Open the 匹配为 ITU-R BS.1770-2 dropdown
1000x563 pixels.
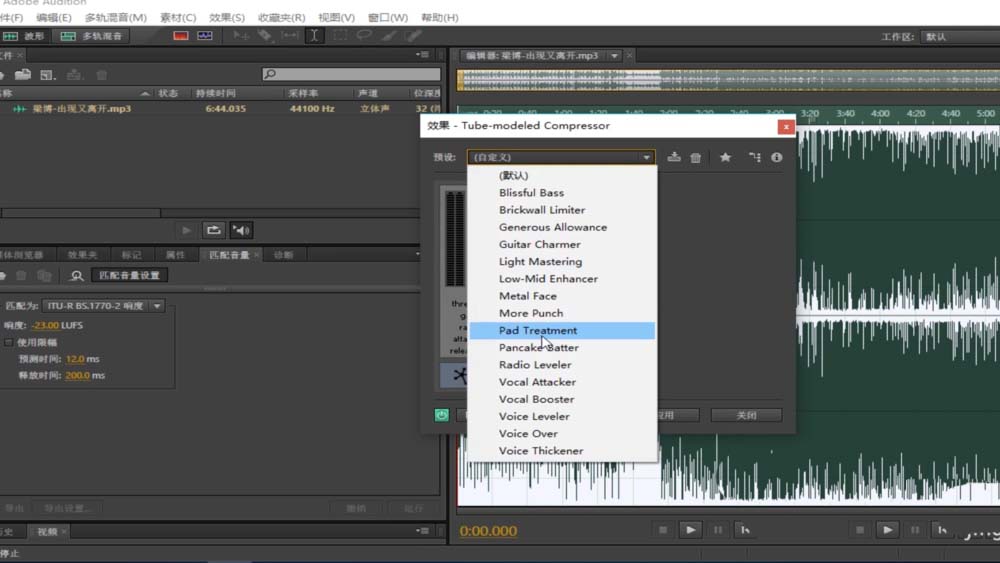point(103,306)
